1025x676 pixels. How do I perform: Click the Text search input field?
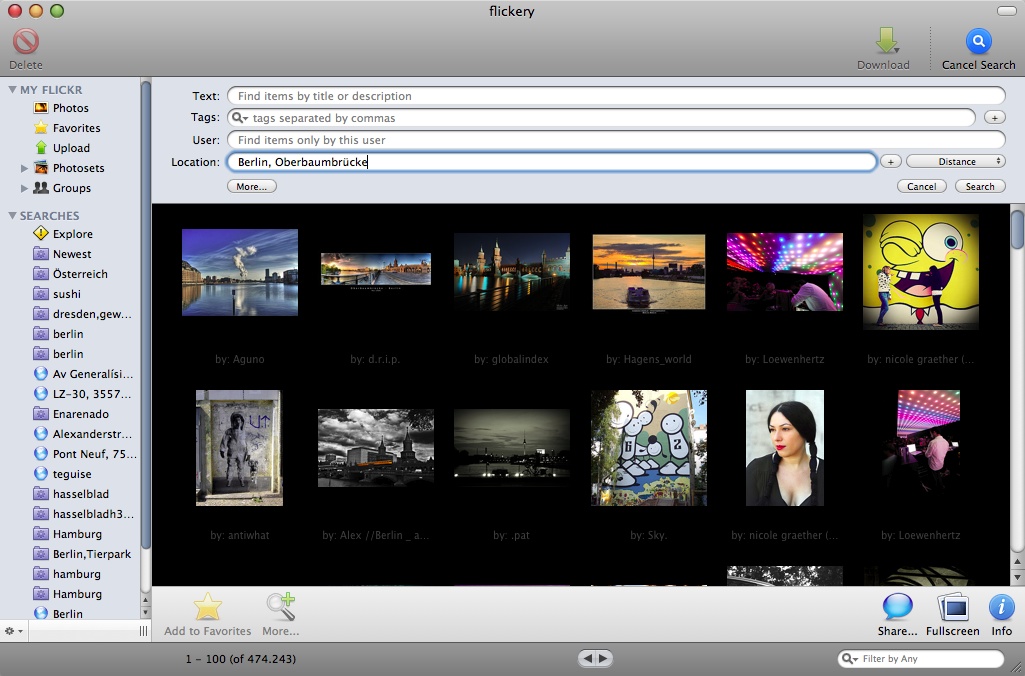point(615,96)
